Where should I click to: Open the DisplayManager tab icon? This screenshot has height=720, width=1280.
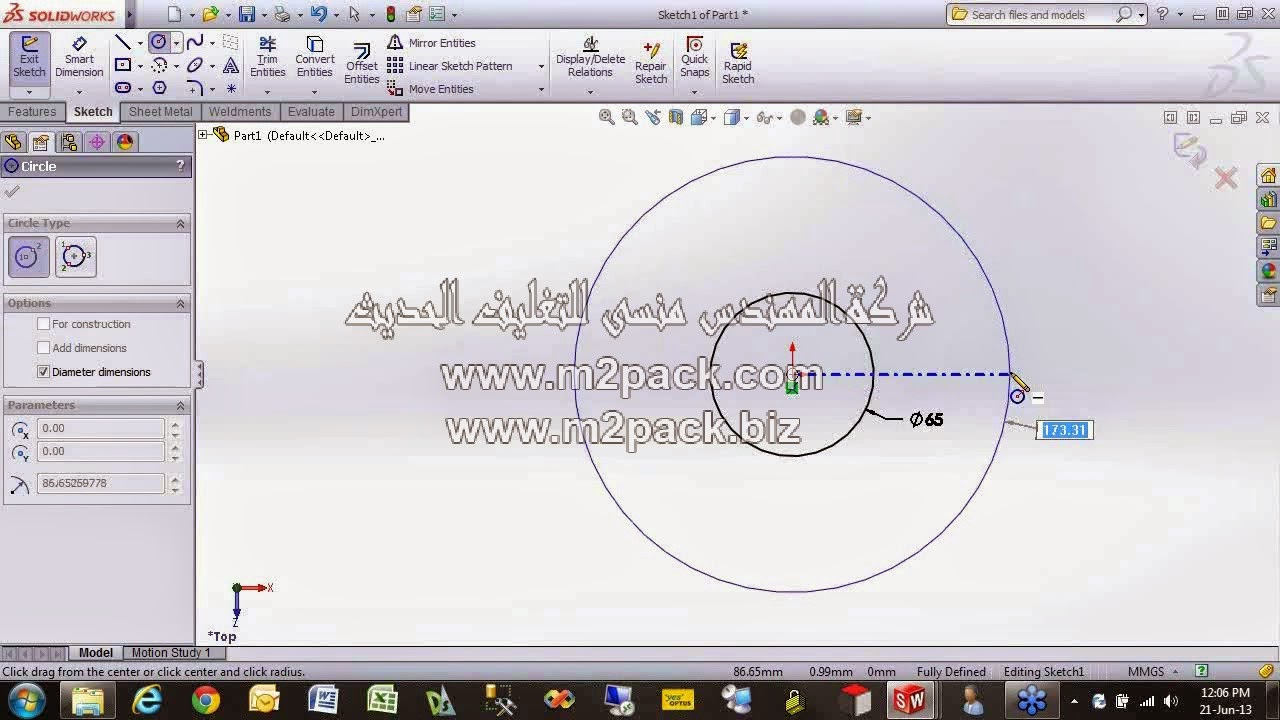124,142
